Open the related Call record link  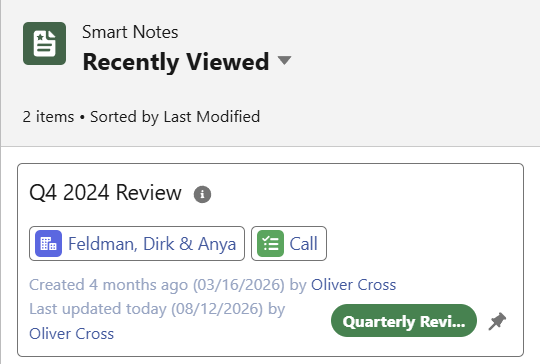pyautogui.click(x=303, y=244)
